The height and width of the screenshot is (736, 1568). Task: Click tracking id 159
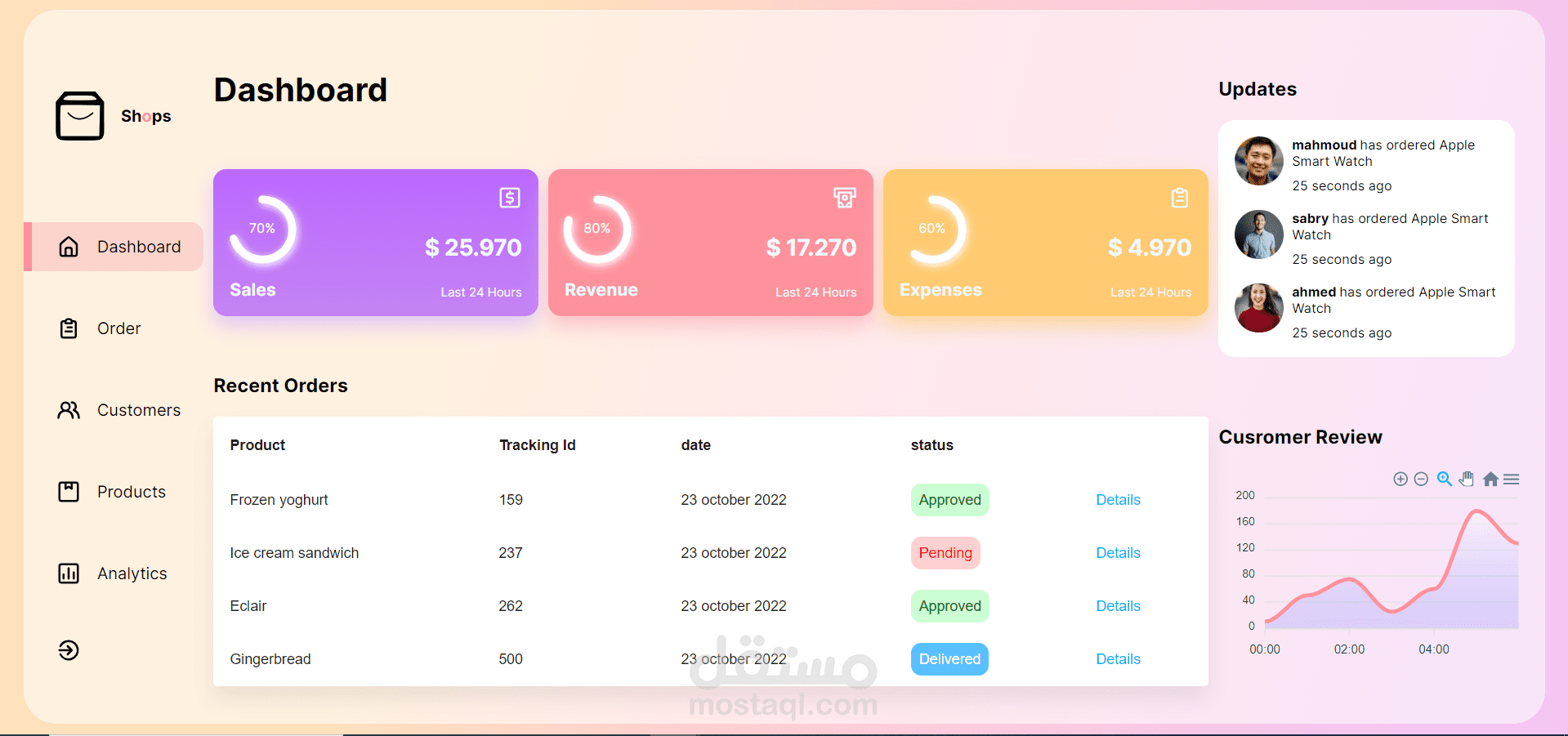tap(511, 500)
